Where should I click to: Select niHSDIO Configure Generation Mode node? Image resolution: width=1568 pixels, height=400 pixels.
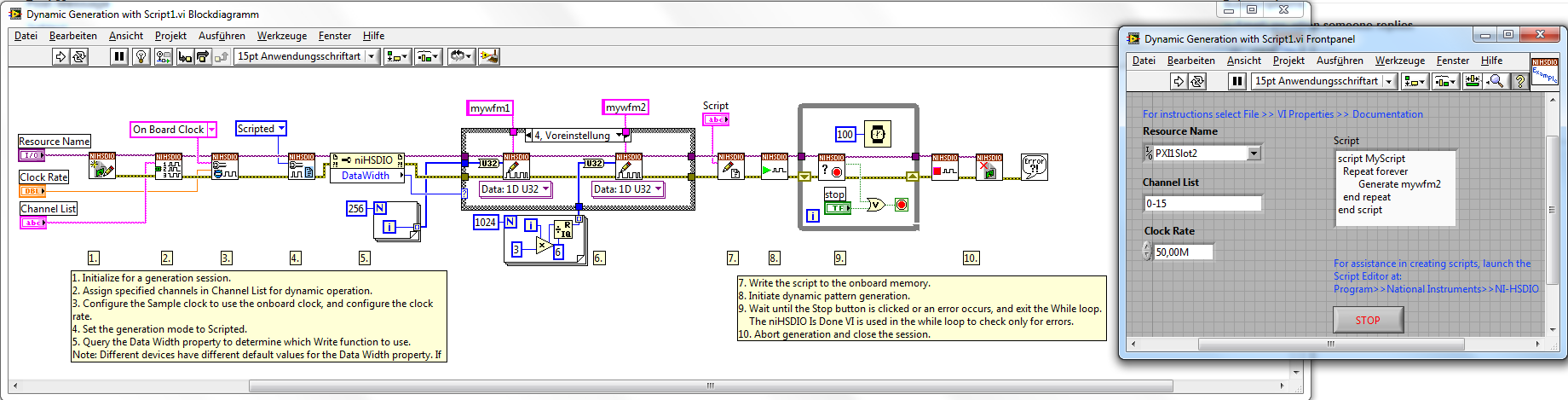point(302,165)
